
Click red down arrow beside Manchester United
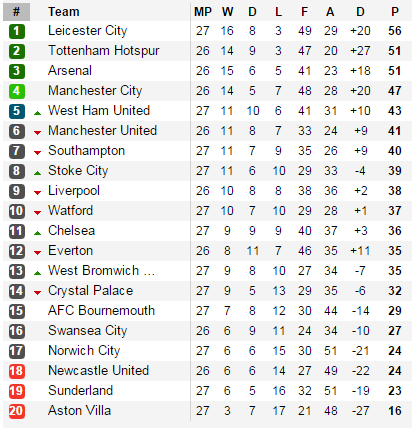pyautogui.click(x=37, y=133)
